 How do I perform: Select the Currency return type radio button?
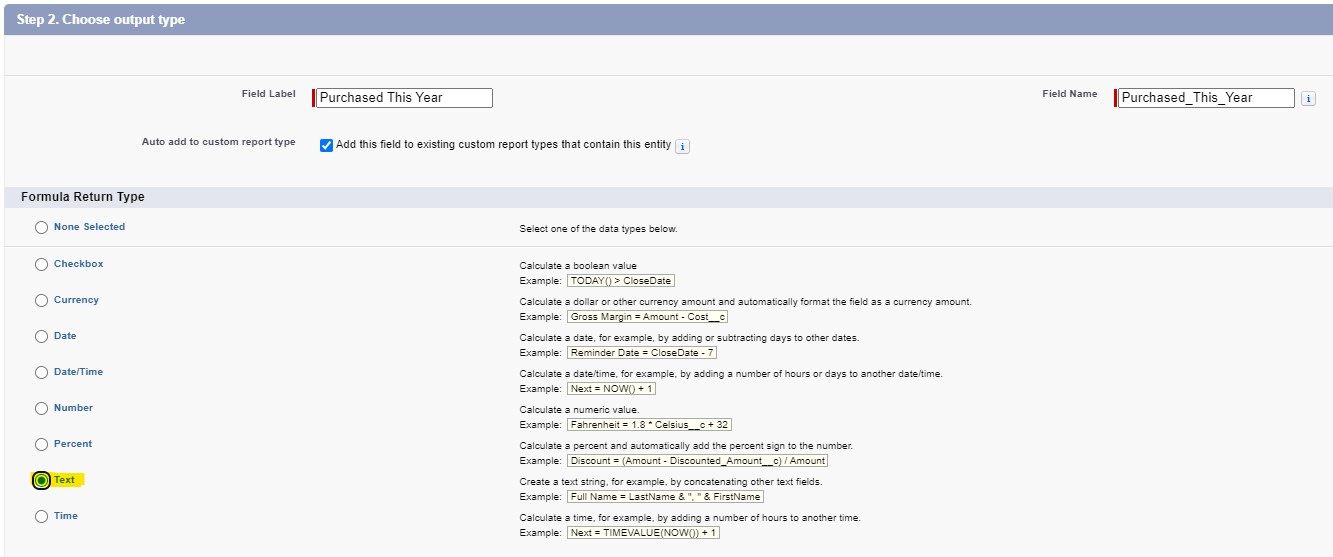[41, 301]
